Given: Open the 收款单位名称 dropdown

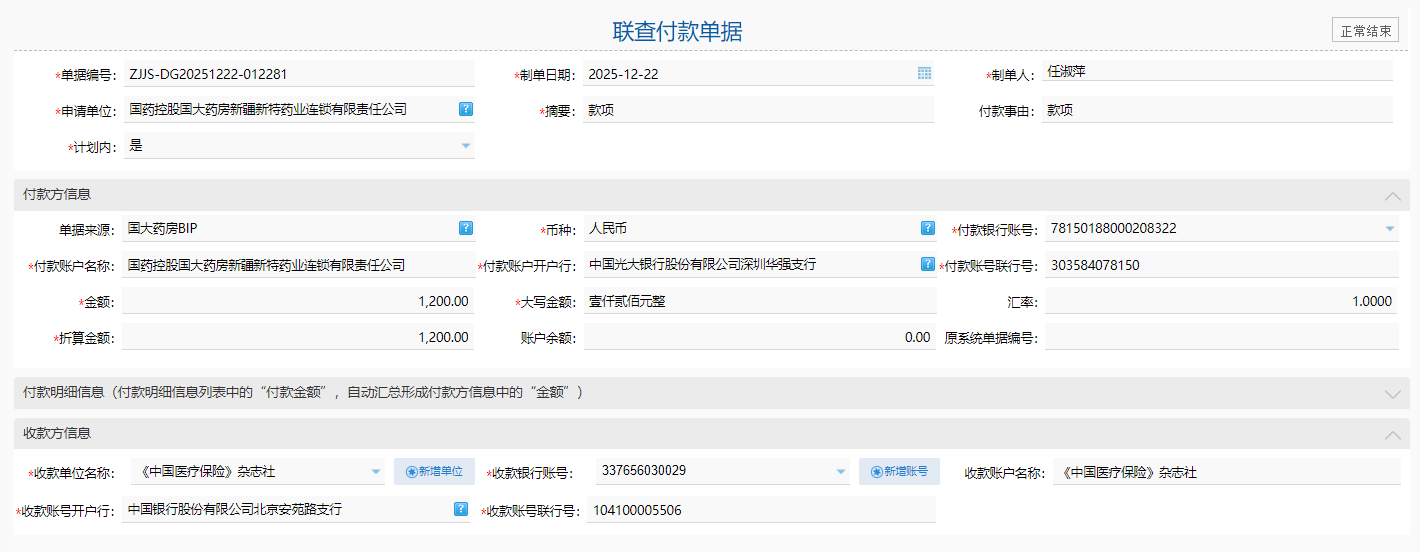Looking at the screenshot, I should pos(376,472).
